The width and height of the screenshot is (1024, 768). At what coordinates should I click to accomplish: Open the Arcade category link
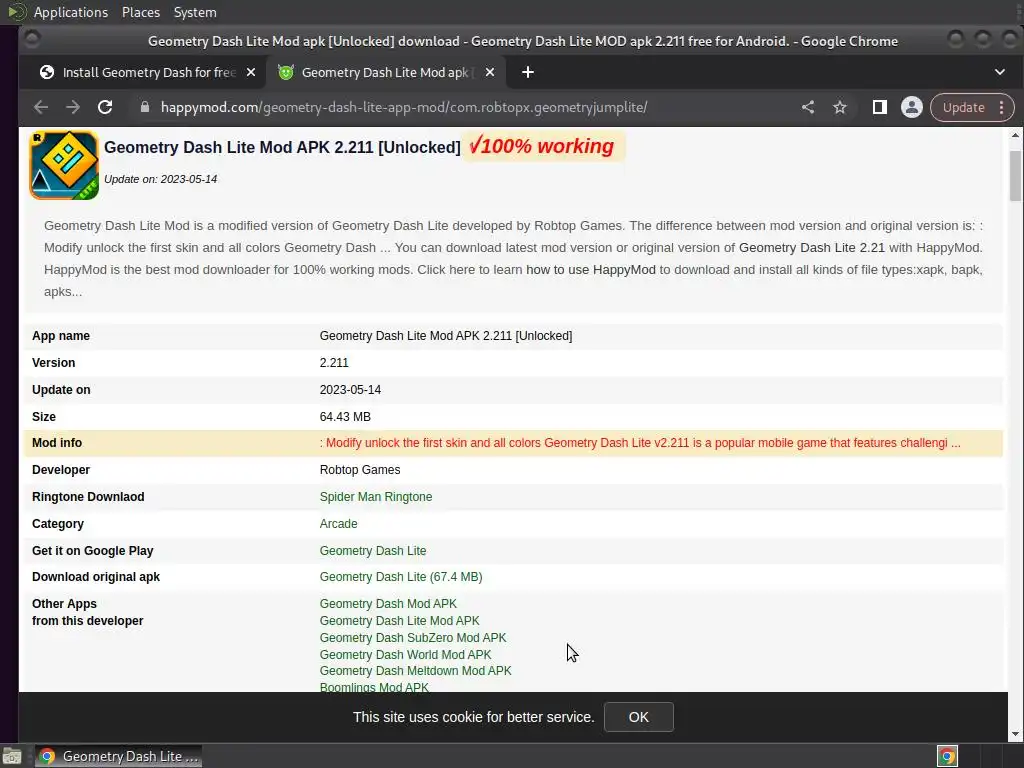point(338,524)
